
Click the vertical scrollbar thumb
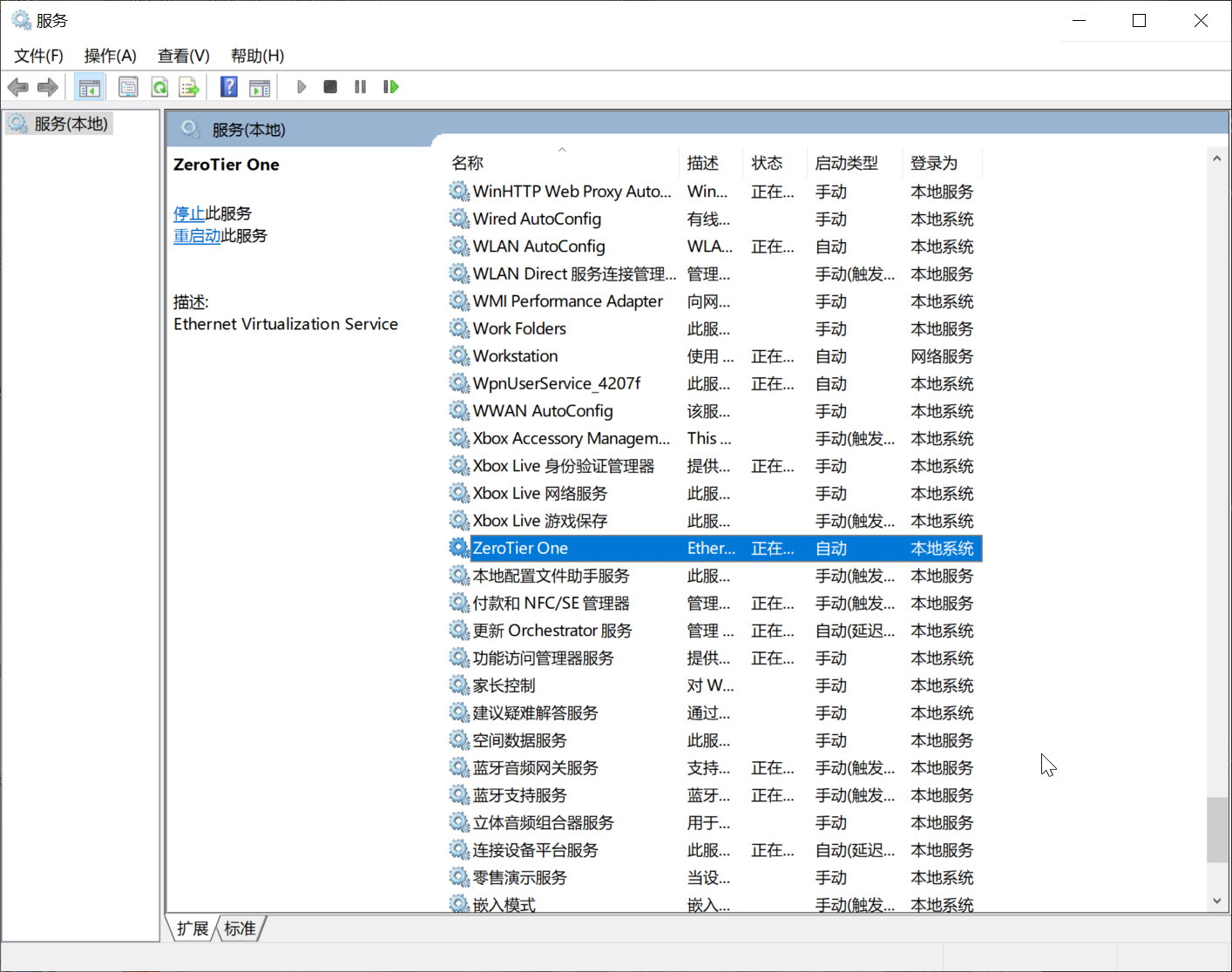(1217, 829)
